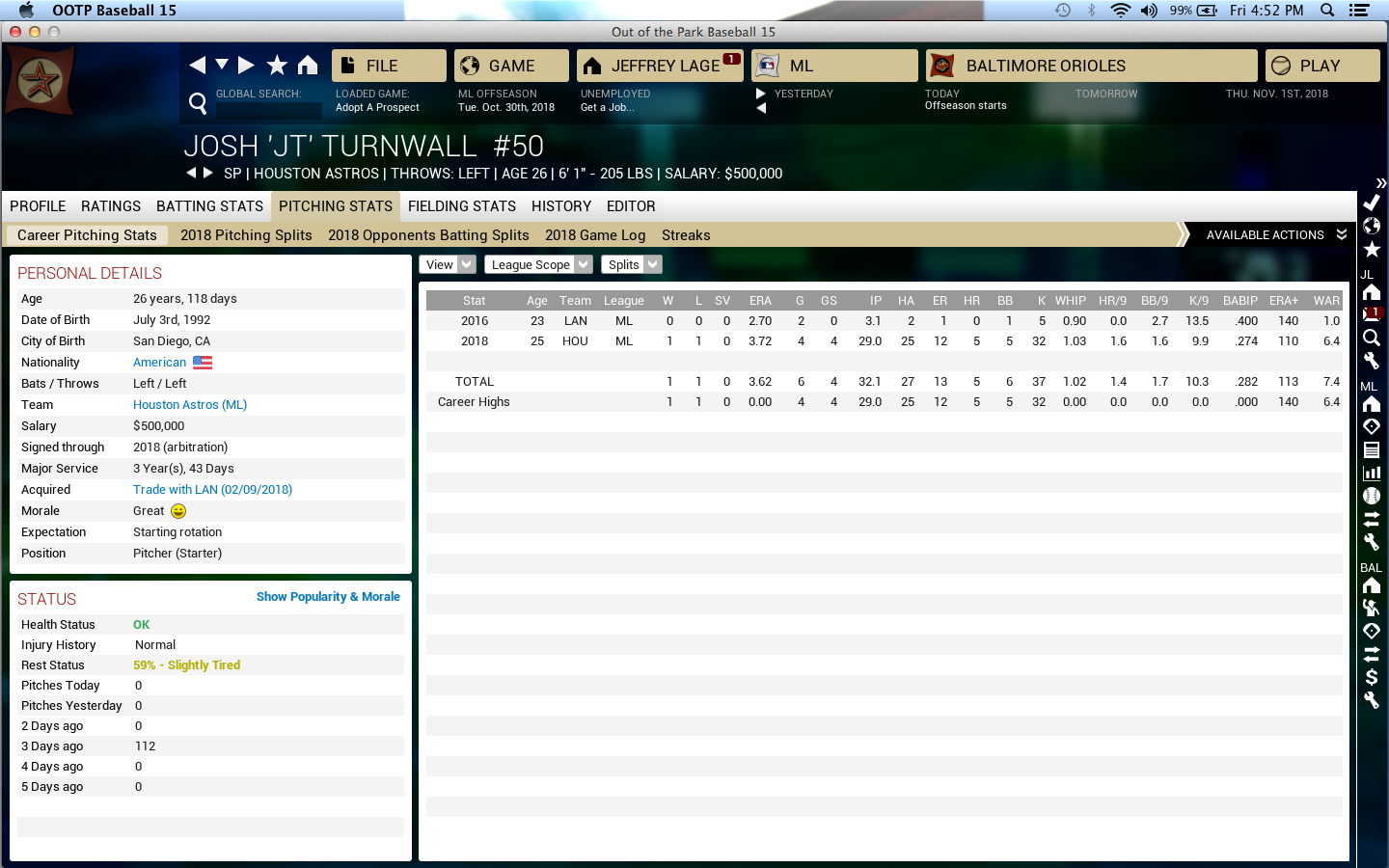Open the Apple menu

(x=26, y=11)
